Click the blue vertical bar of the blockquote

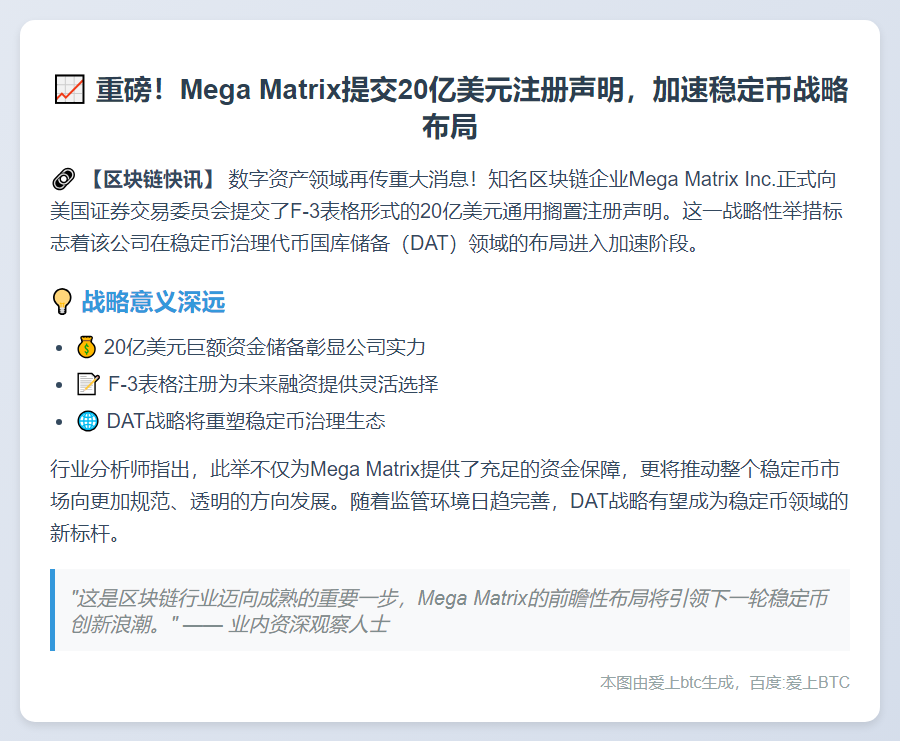point(52,610)
